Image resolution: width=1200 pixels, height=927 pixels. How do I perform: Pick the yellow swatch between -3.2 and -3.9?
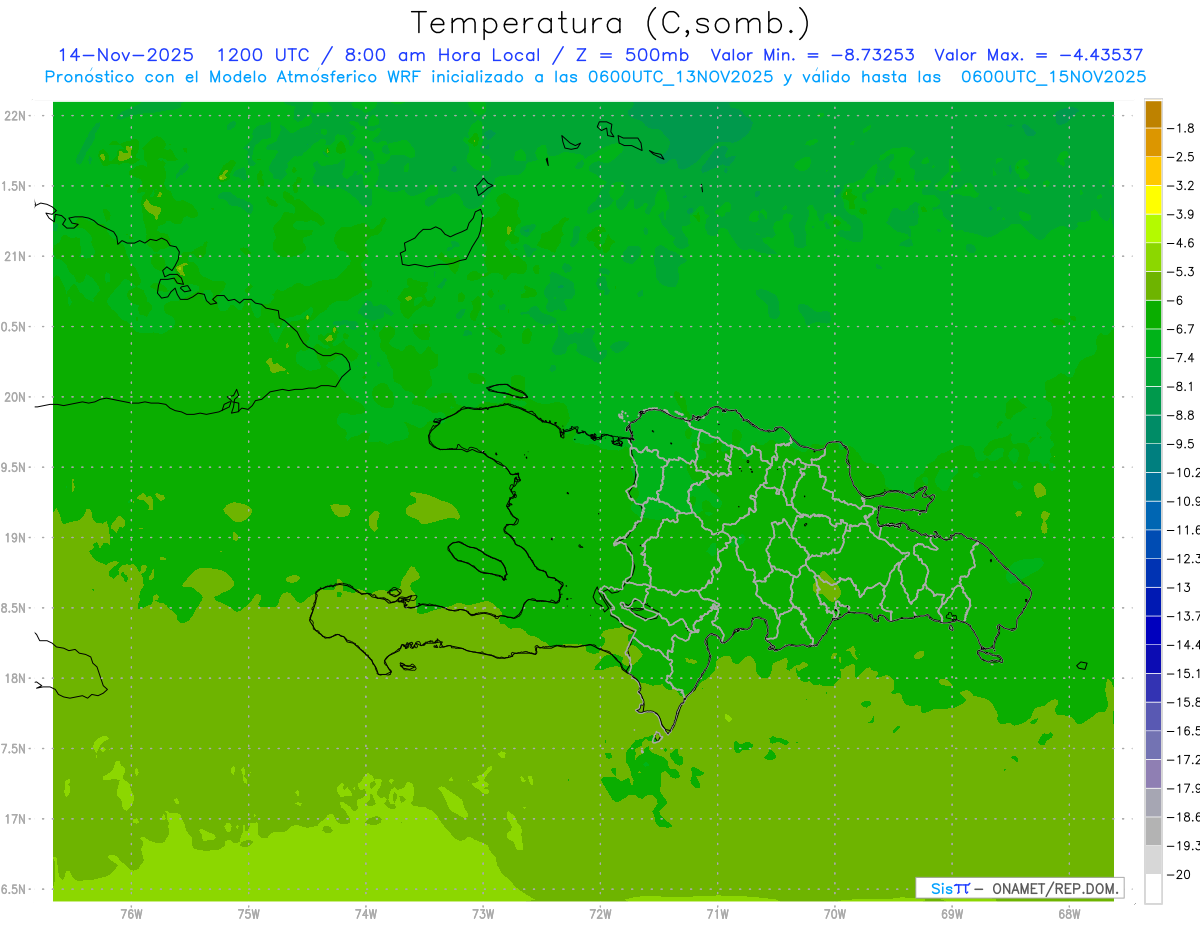(1154, 200)
